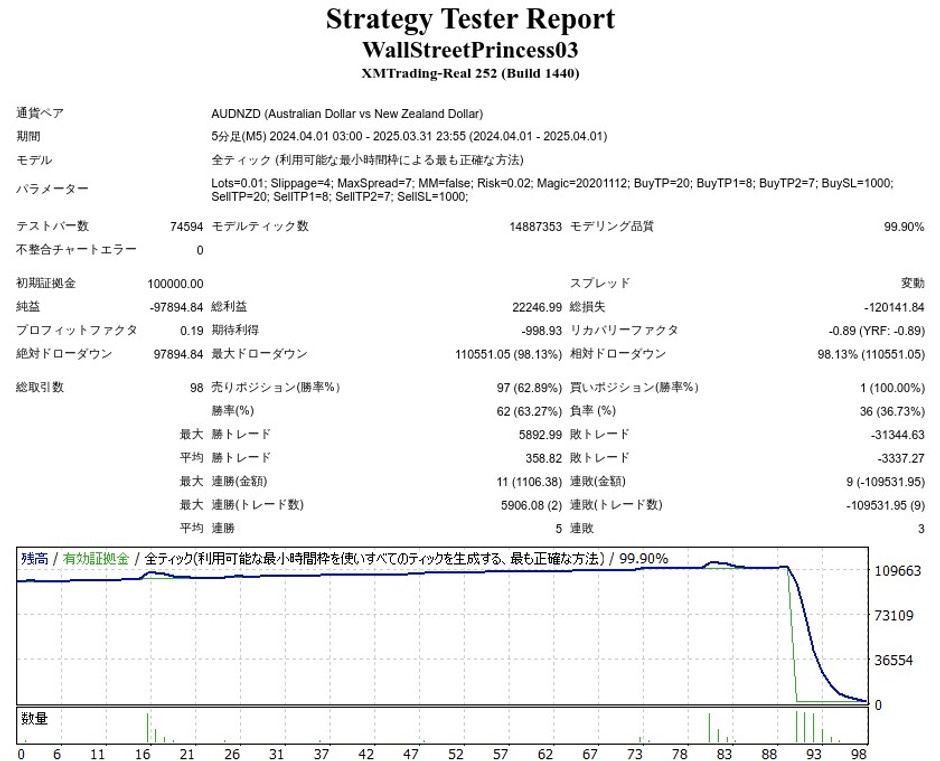Click largest losing trade -31344.63
Viewport: 940px width, 761px height.
[x=897, y=435]
